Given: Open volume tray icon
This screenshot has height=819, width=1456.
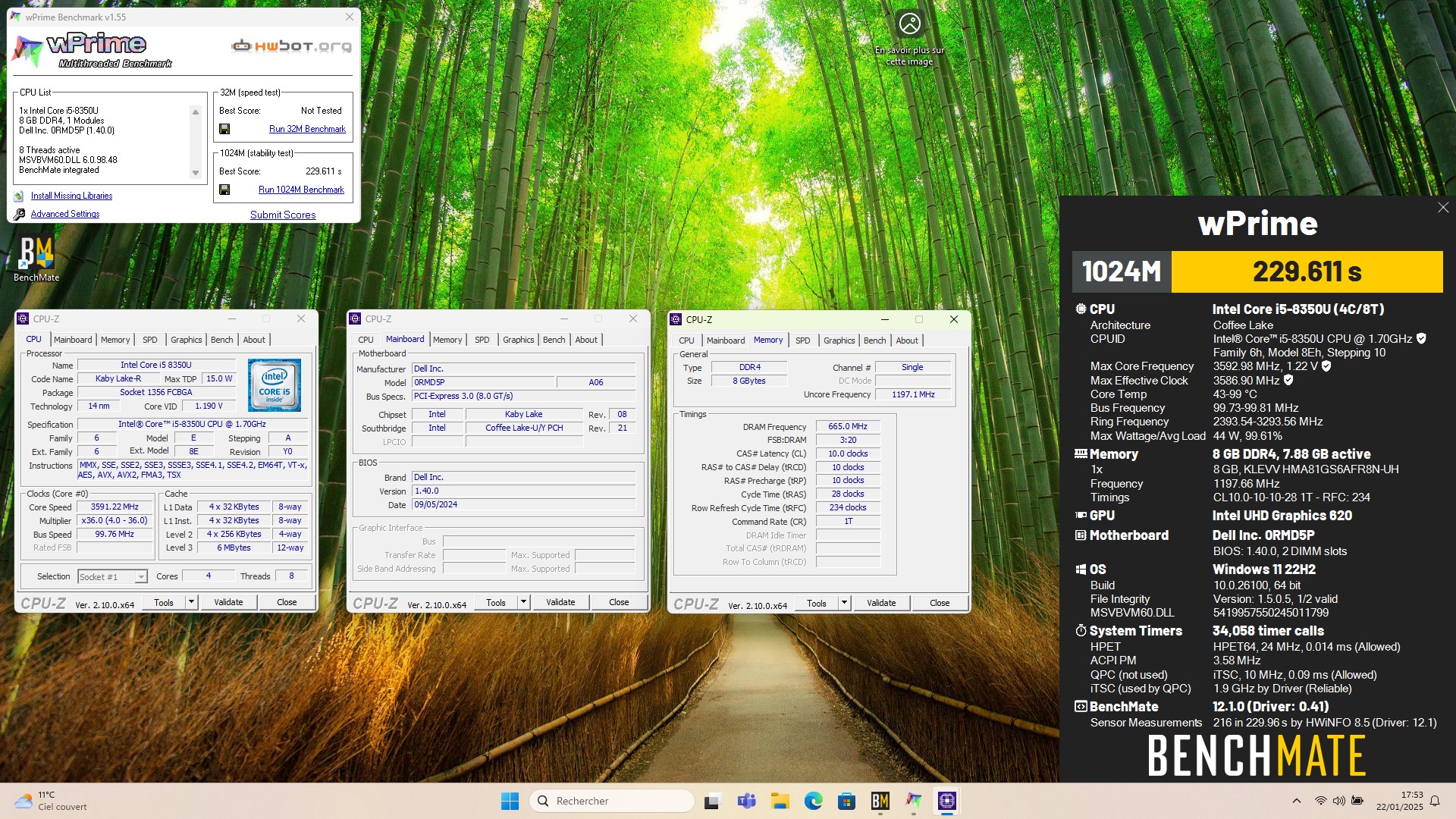Looking at the screenshot, I should click(x=1338, y=801).
